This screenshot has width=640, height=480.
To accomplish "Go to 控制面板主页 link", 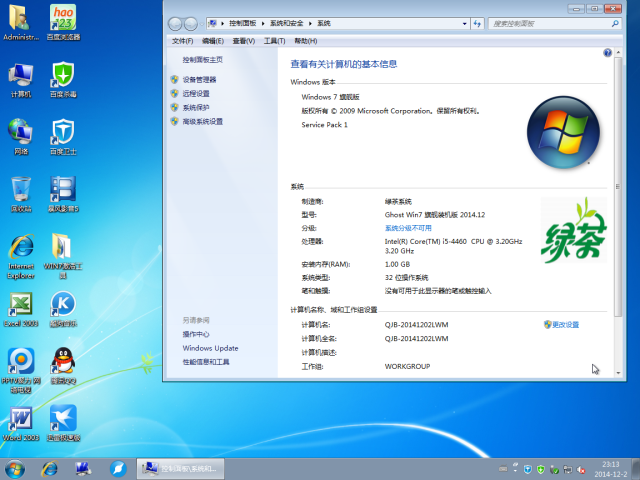I will [x=202, y=60].
